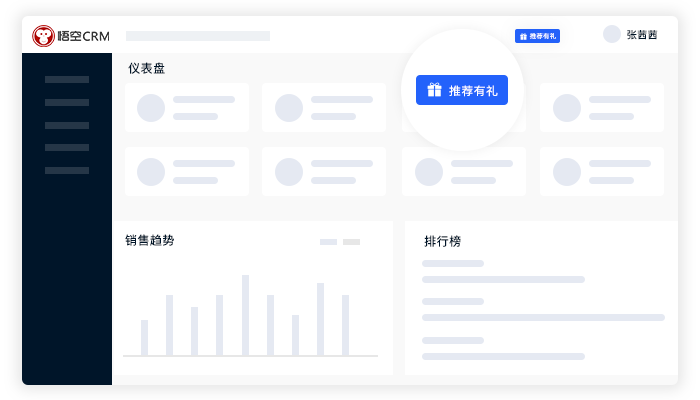Open the 张茜茜 user name menu
700x400 pixels.
pos(642,35)
